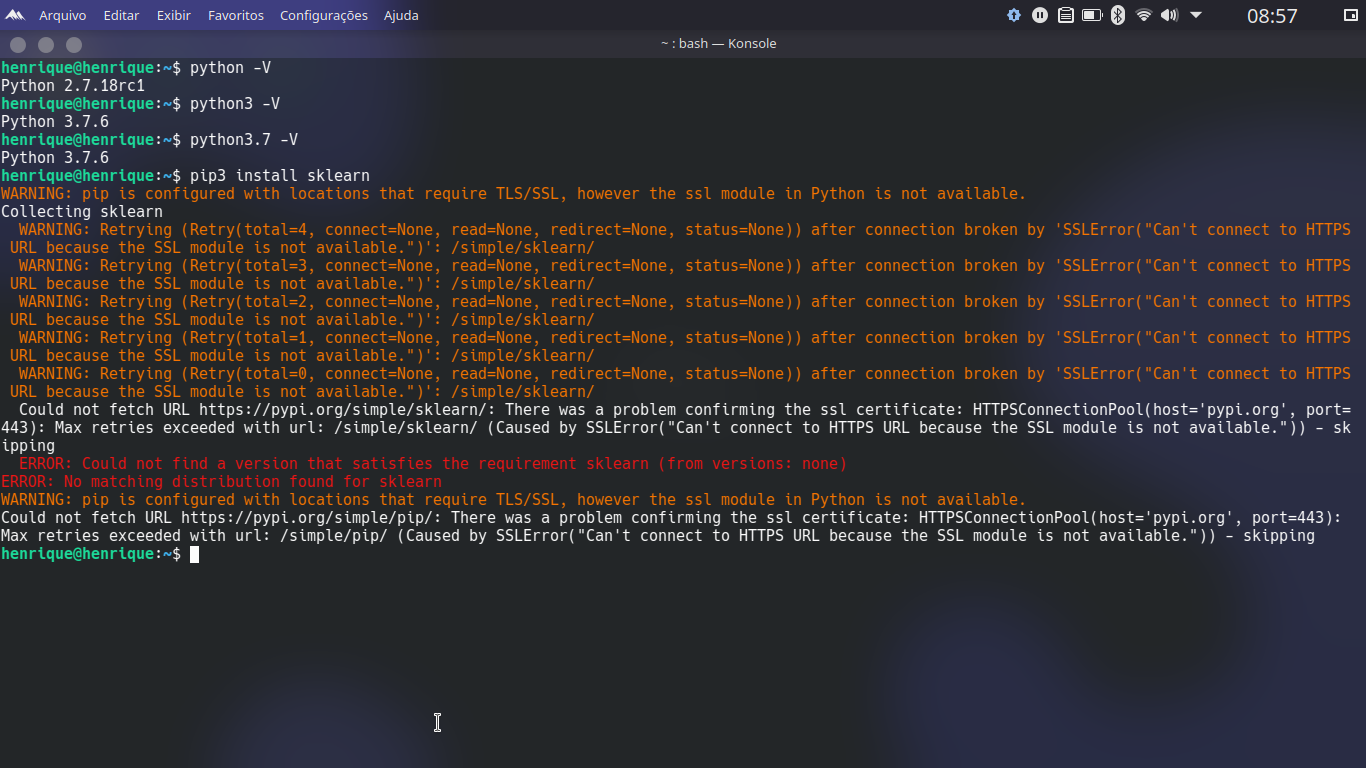Image resolution: width=1366 pixels, height=768 pixels.
Task: Open the Configurações menu
Action: tap(324, 15)
